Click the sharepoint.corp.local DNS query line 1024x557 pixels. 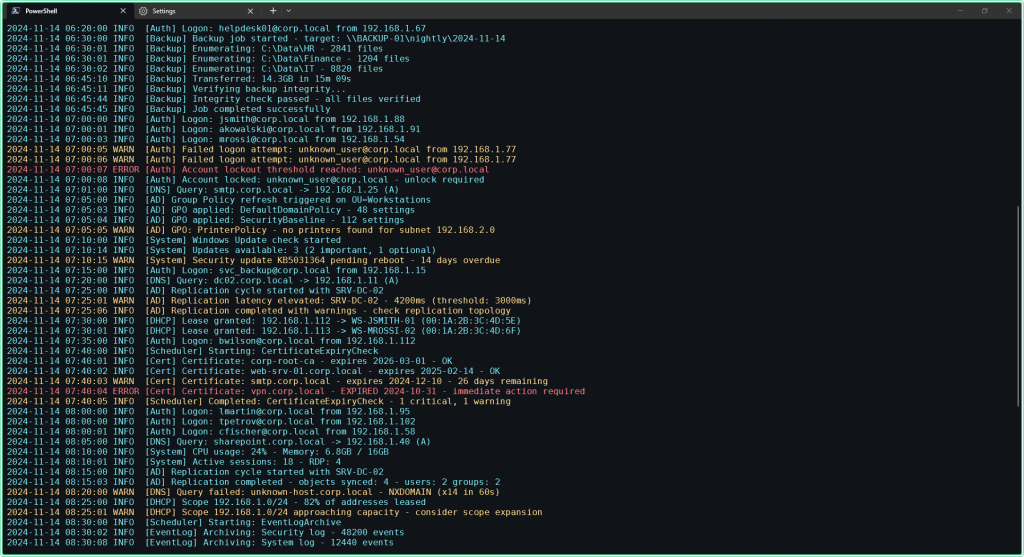[219, 442]
